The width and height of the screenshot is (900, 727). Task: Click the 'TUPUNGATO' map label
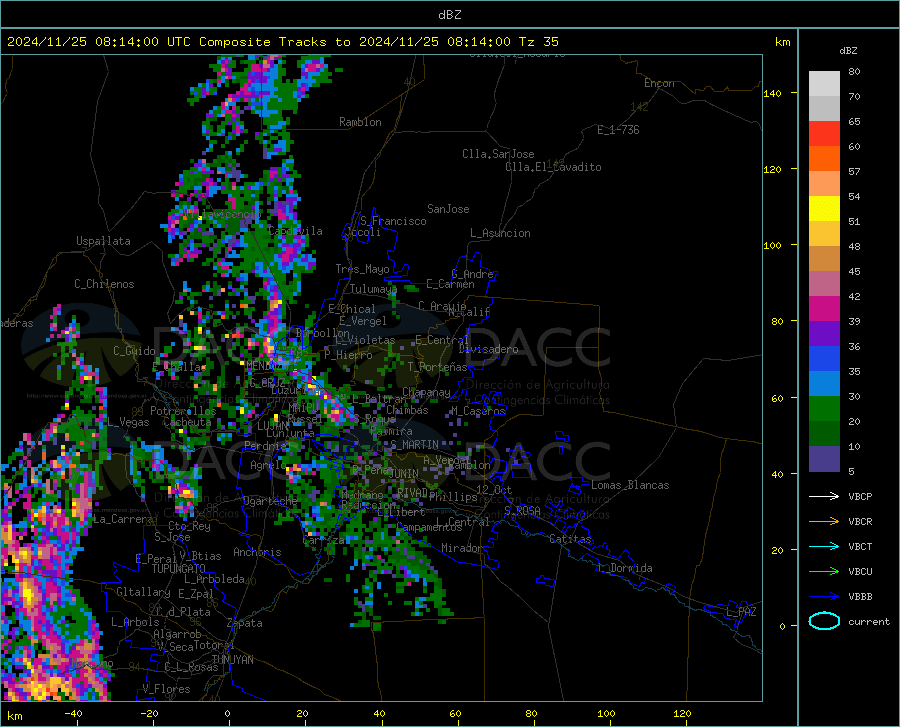click(179, 569)
